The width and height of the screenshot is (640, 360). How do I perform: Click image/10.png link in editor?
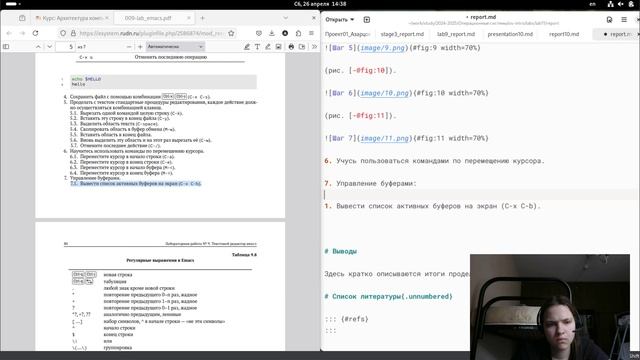[384, 93]
